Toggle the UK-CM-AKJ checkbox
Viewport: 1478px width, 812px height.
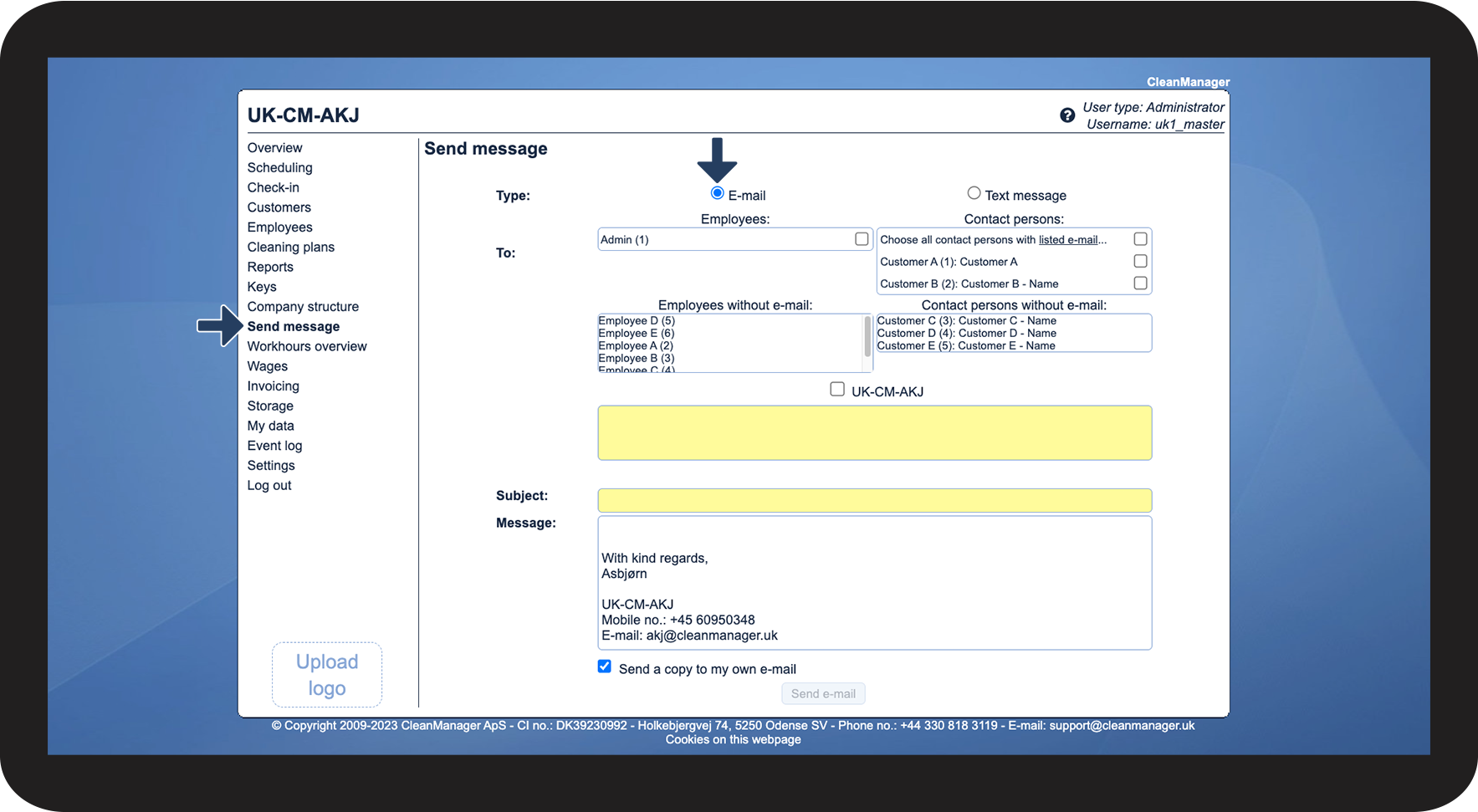(x=837, y=389)
